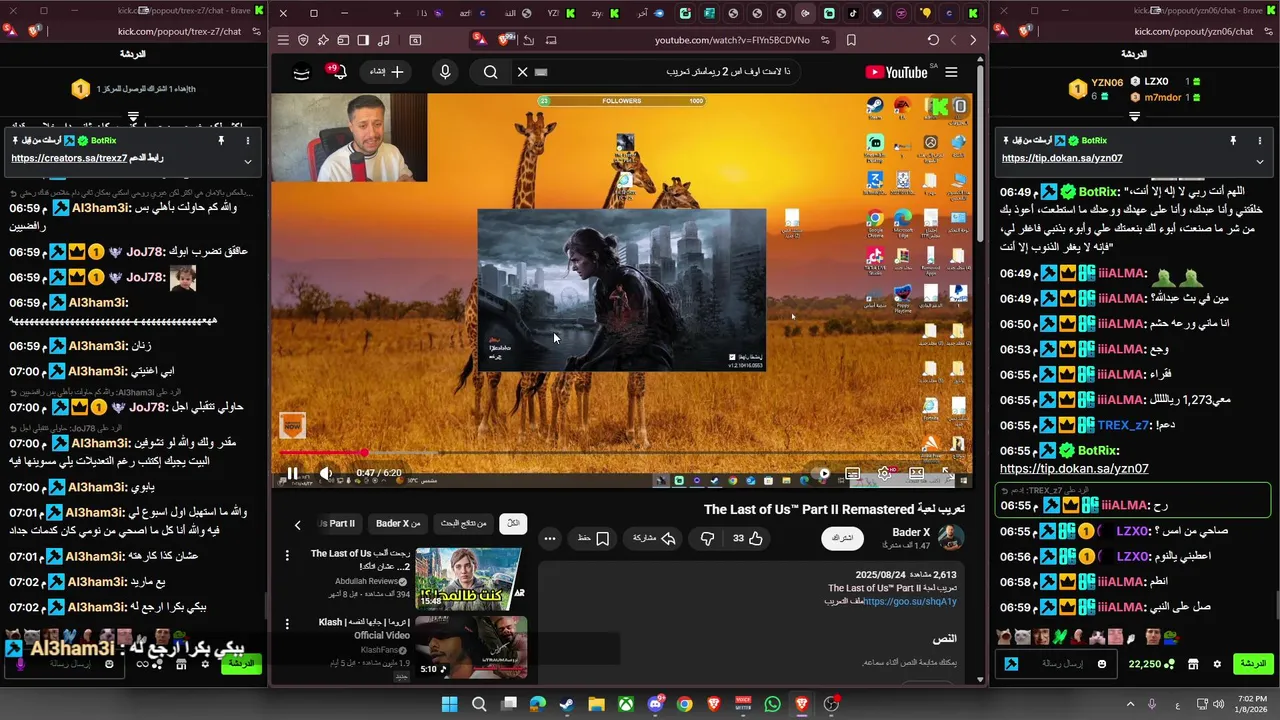Open WhatsApp from the taskbar

(x=772, y=704)
